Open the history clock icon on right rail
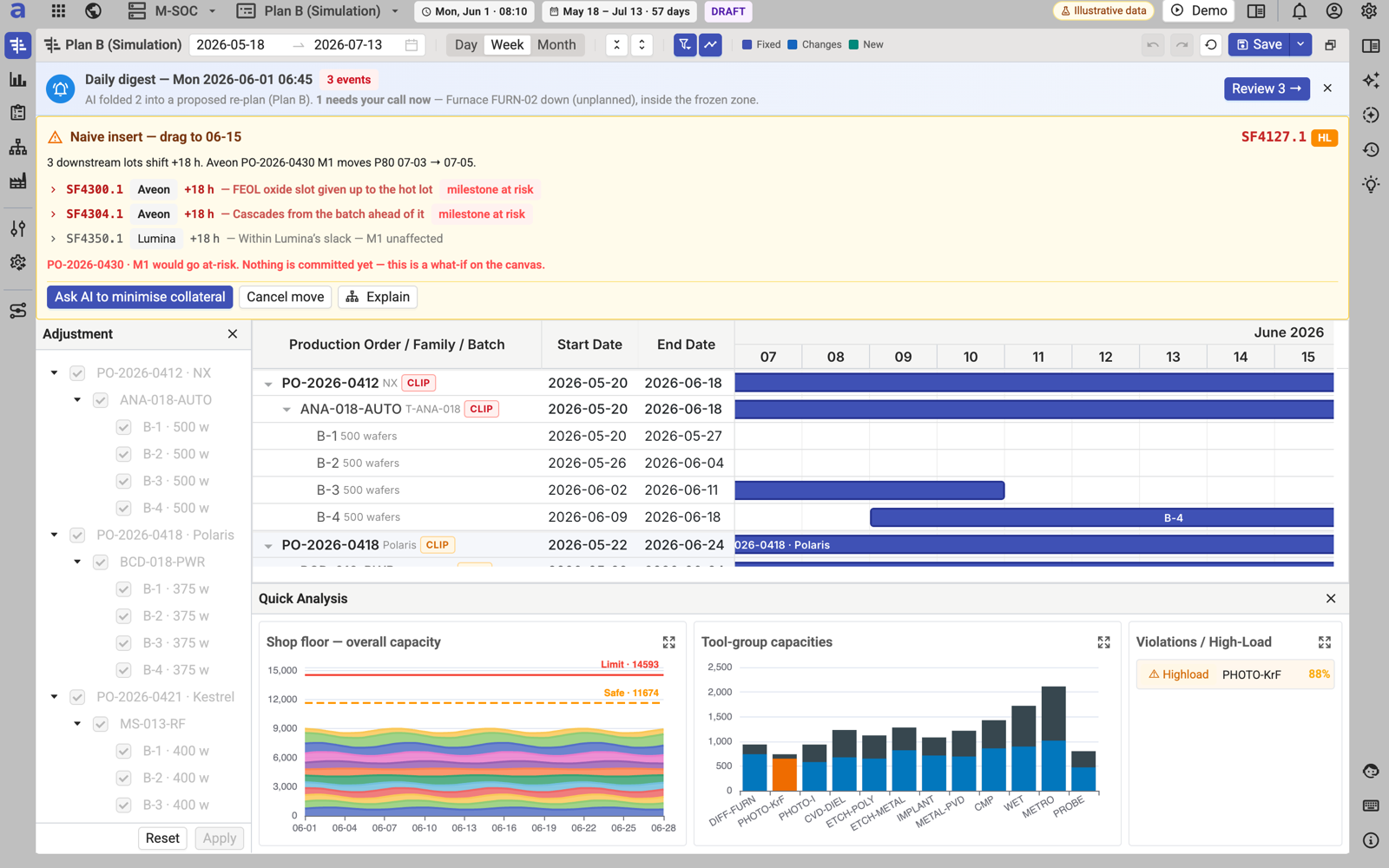 (1371, 149)
